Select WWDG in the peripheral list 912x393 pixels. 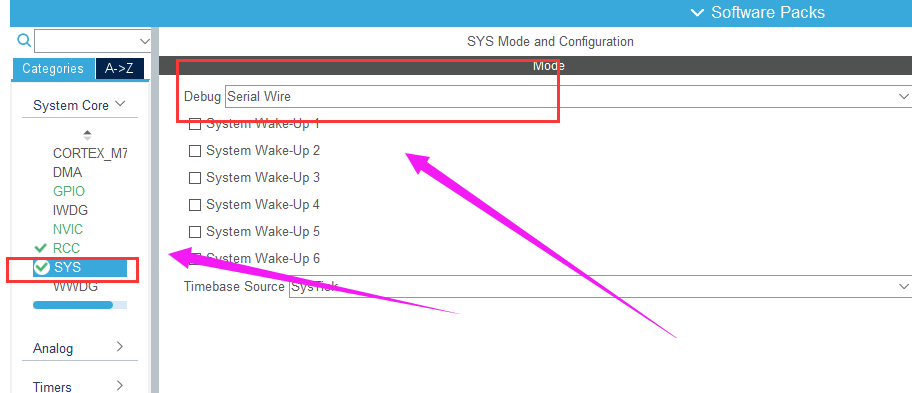pyautogui.click(x=76, y=287)
